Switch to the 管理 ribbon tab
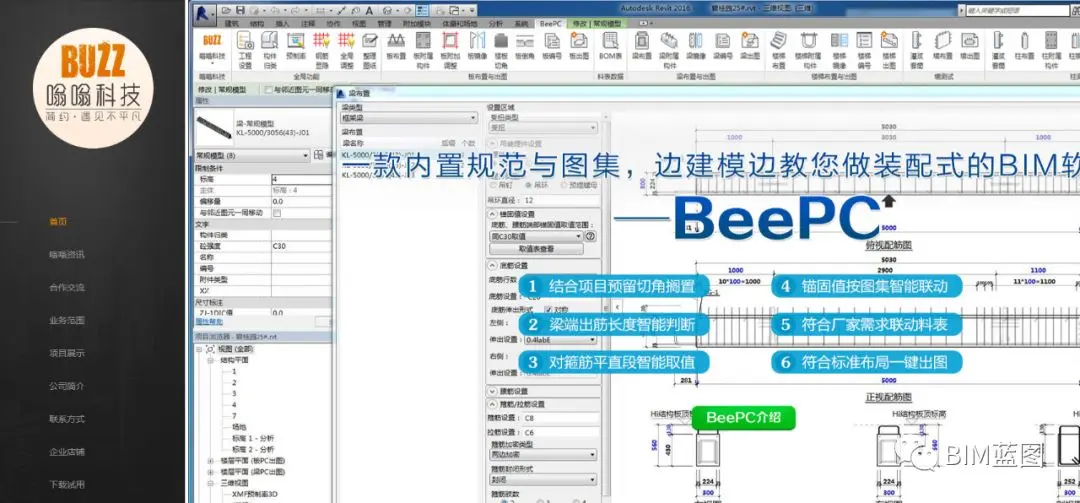The height and width of the screenshot is (503, 1080). 384,23
